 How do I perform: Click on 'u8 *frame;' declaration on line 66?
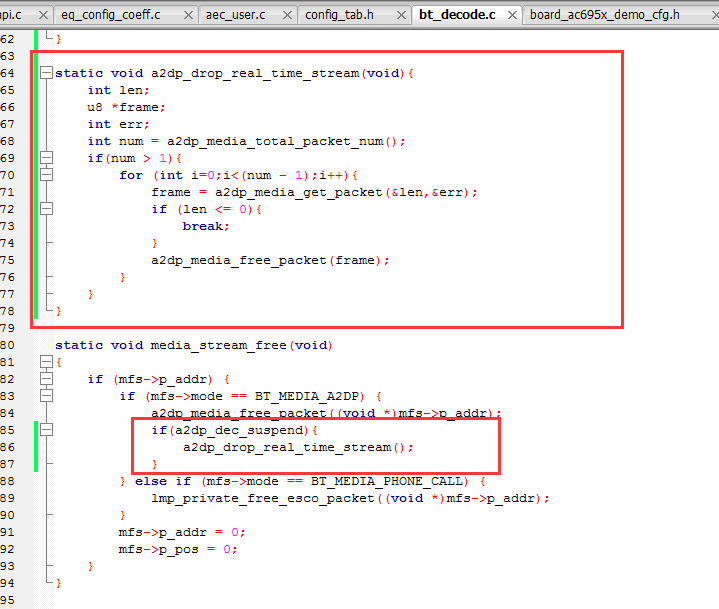(126, 107)
